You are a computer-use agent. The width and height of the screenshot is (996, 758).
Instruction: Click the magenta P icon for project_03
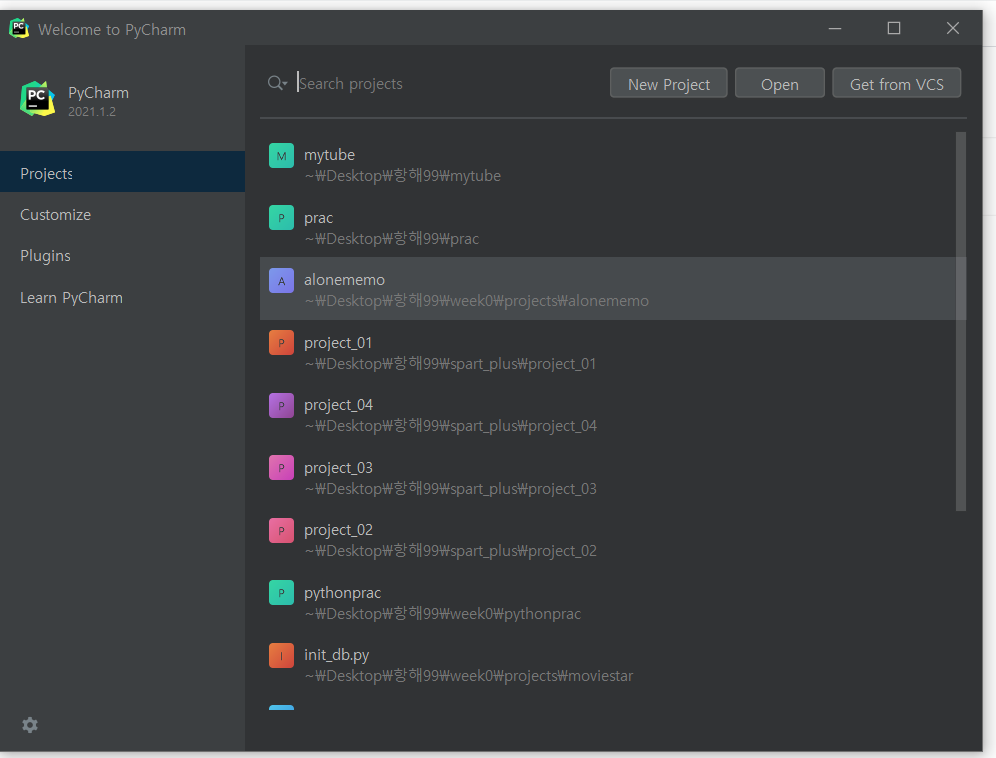pyautogui.click(x=281, y=468)
